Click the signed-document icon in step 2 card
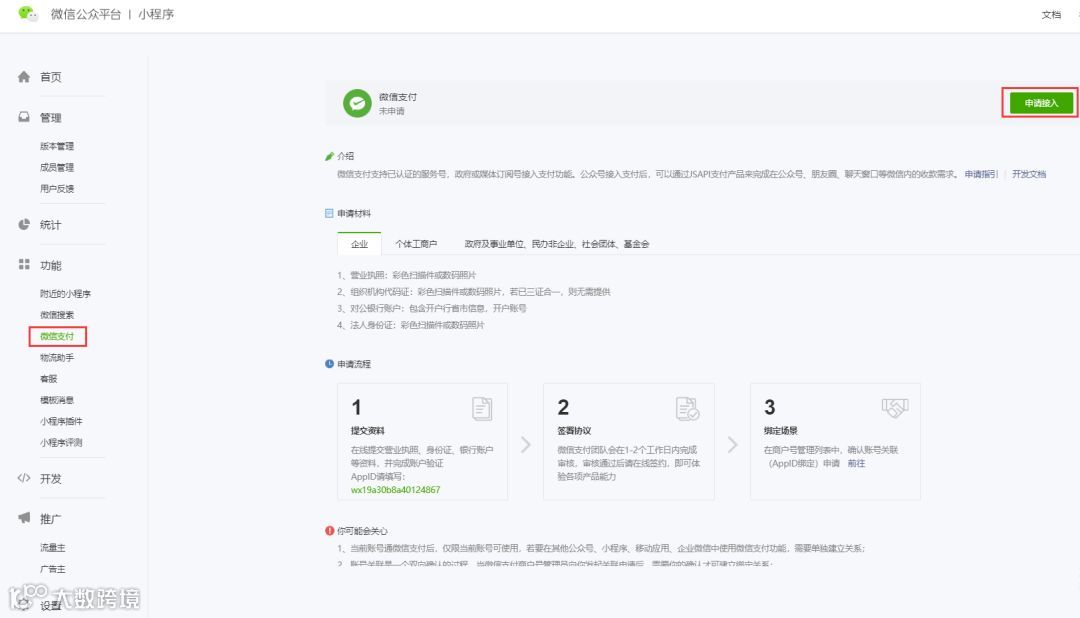 pyautogui.click(x=687, y=409)
